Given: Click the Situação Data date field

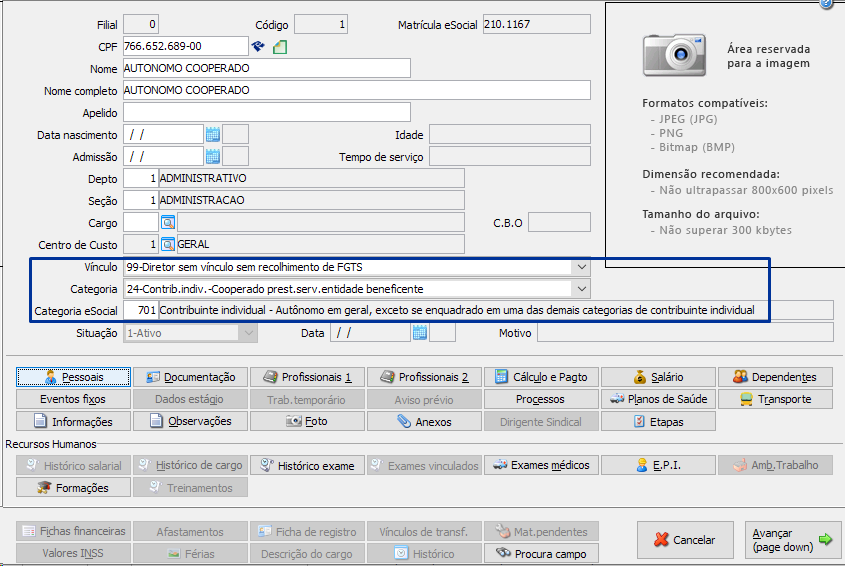Looking at the screenshot, I should [x=370, y=333].
